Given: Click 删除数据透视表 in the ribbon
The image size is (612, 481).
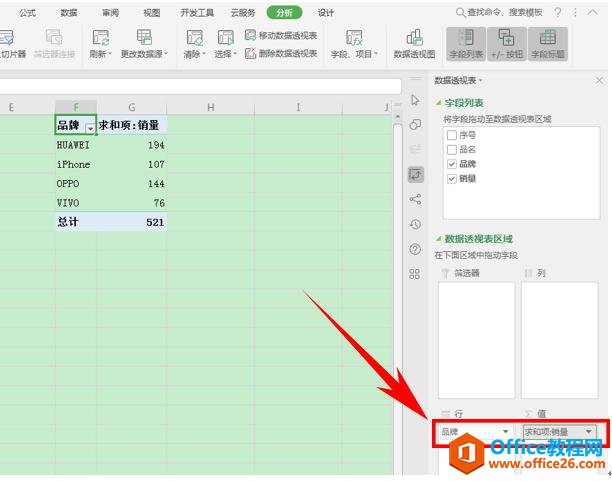Looking at the screenshot, I should click(281, 53).
